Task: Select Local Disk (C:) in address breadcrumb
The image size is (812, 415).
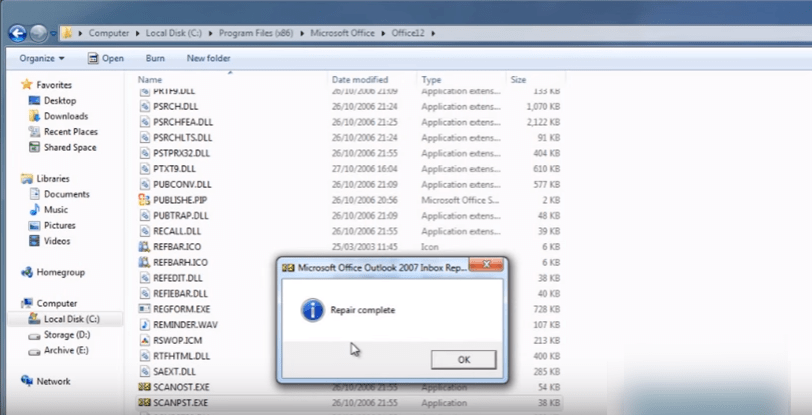Action: [x=173, y=33]
